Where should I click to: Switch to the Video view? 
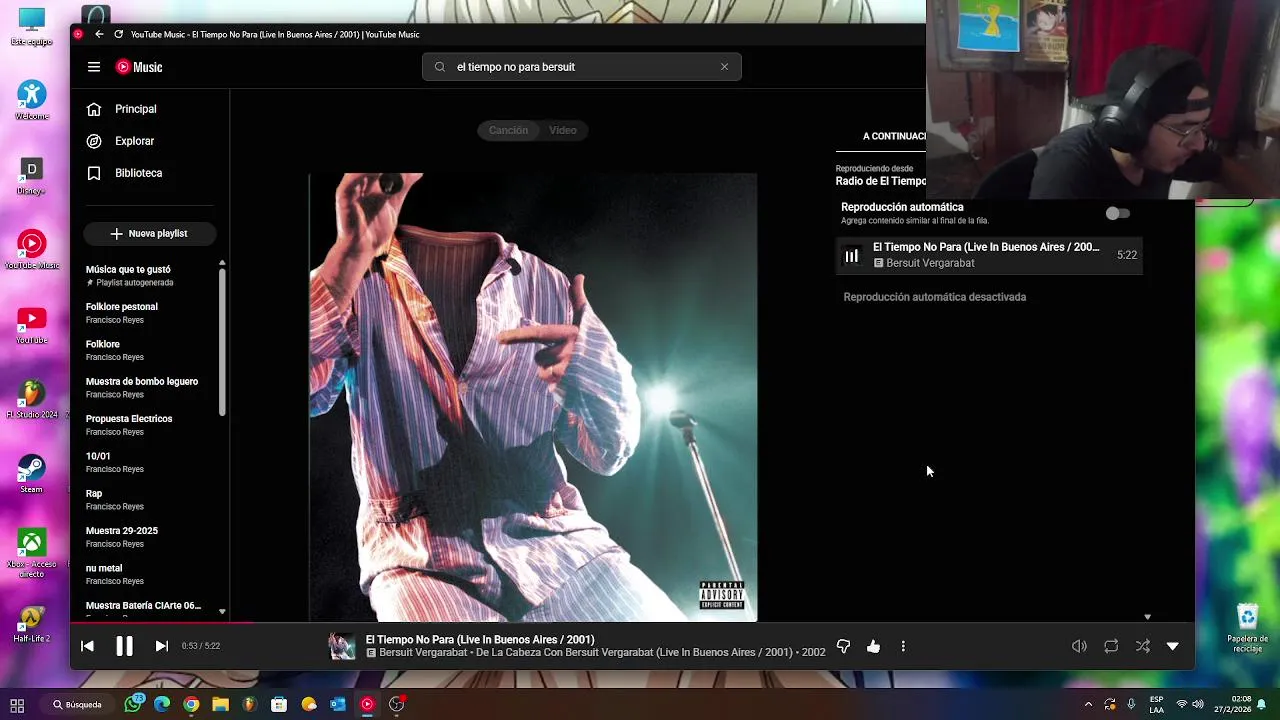point(563,130)
